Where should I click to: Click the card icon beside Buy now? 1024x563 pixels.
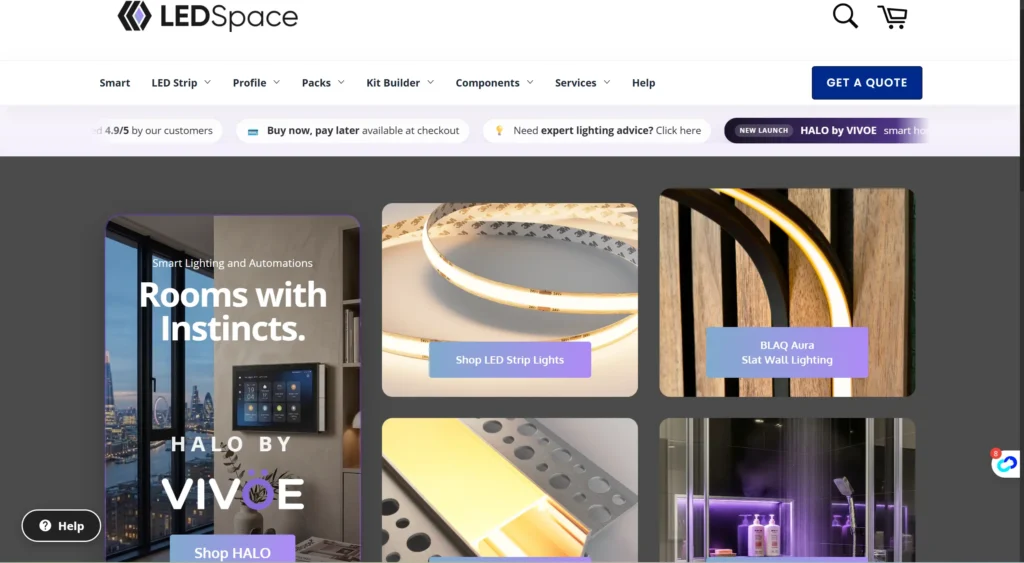click(x=253, y=131)
